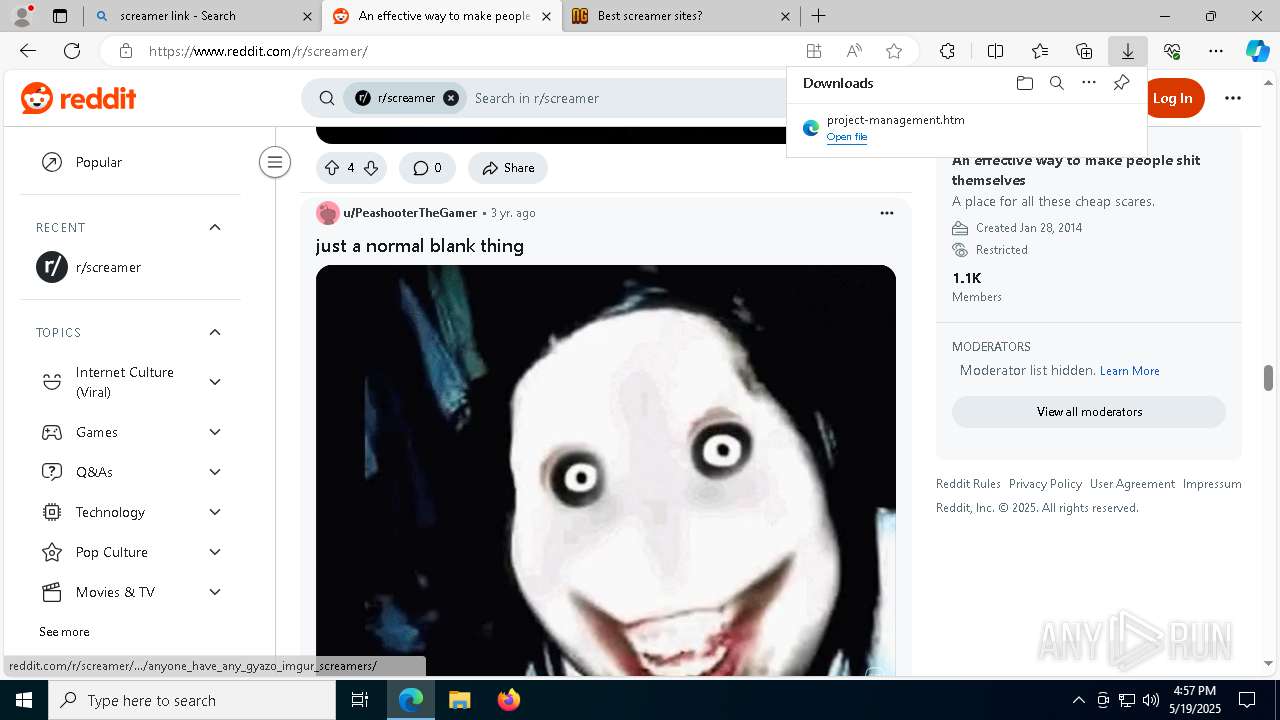Collapse the TOPICS section
This screenshot has height=720, width=1280.
point(215,332)
